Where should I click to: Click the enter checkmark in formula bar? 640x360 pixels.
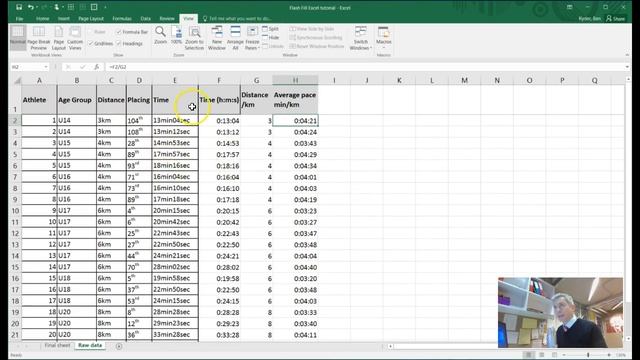[x=83, y=67]
